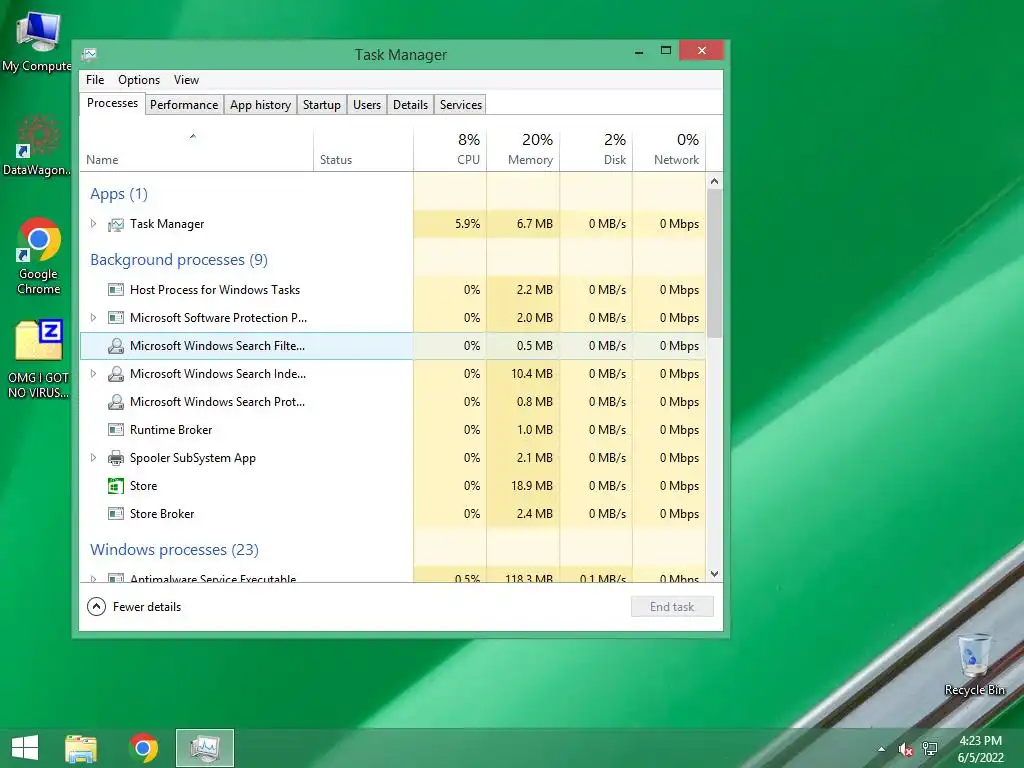Select OMG I GOT NO VIRUS zip folder
This screenshot has width=1024, height=768.
click(x=39, y=359)
